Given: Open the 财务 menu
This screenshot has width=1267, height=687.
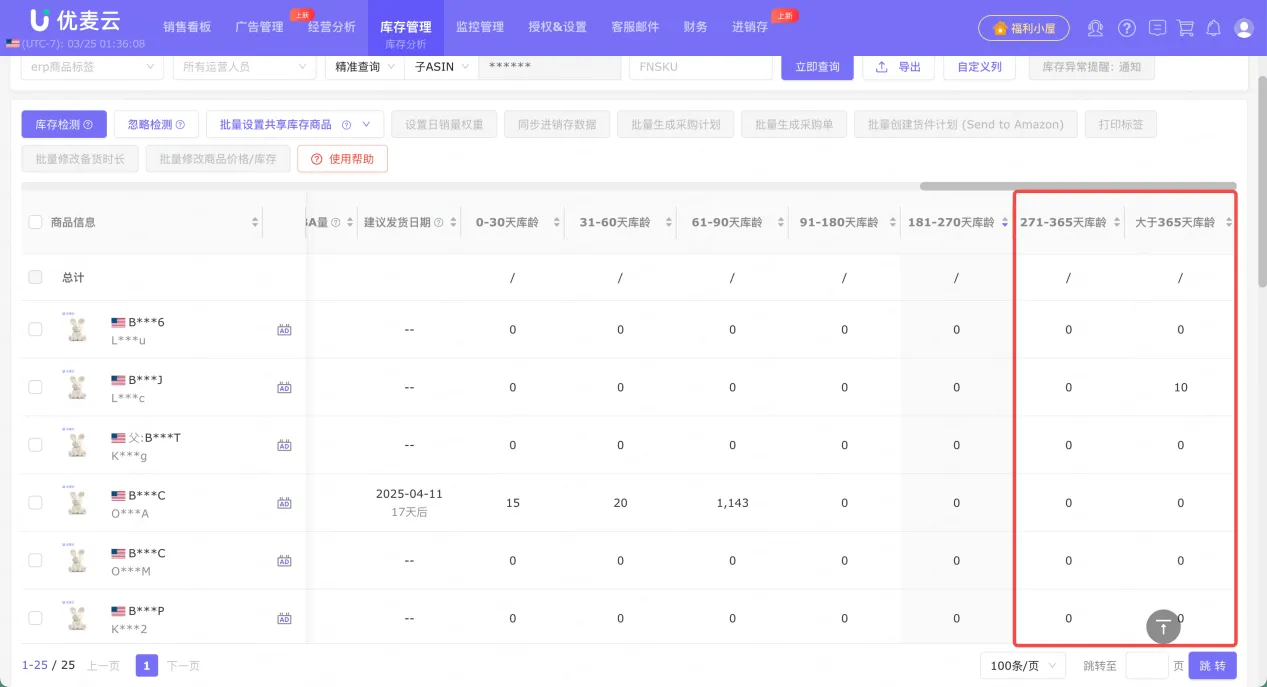Looking at the screenshot, I should tap(696, 27).
